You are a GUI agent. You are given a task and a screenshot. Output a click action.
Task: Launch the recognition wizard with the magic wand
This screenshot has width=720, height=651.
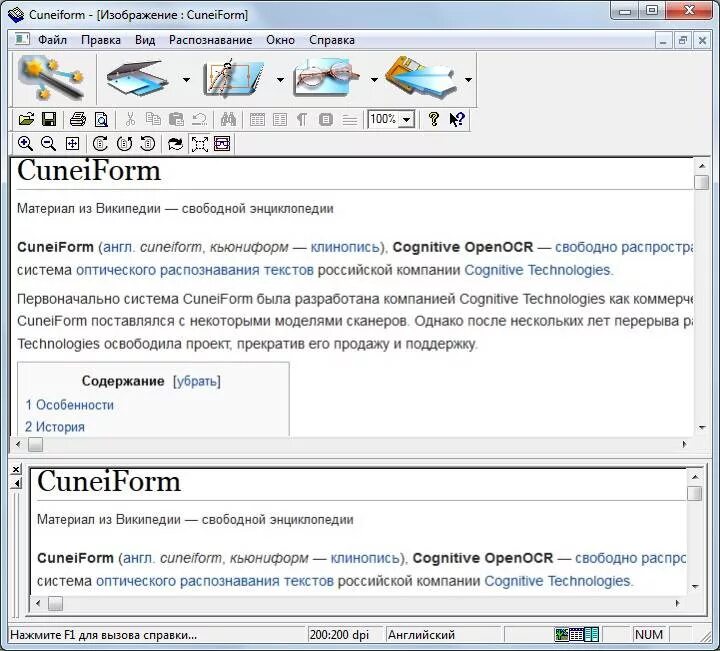tap(51, 78)
